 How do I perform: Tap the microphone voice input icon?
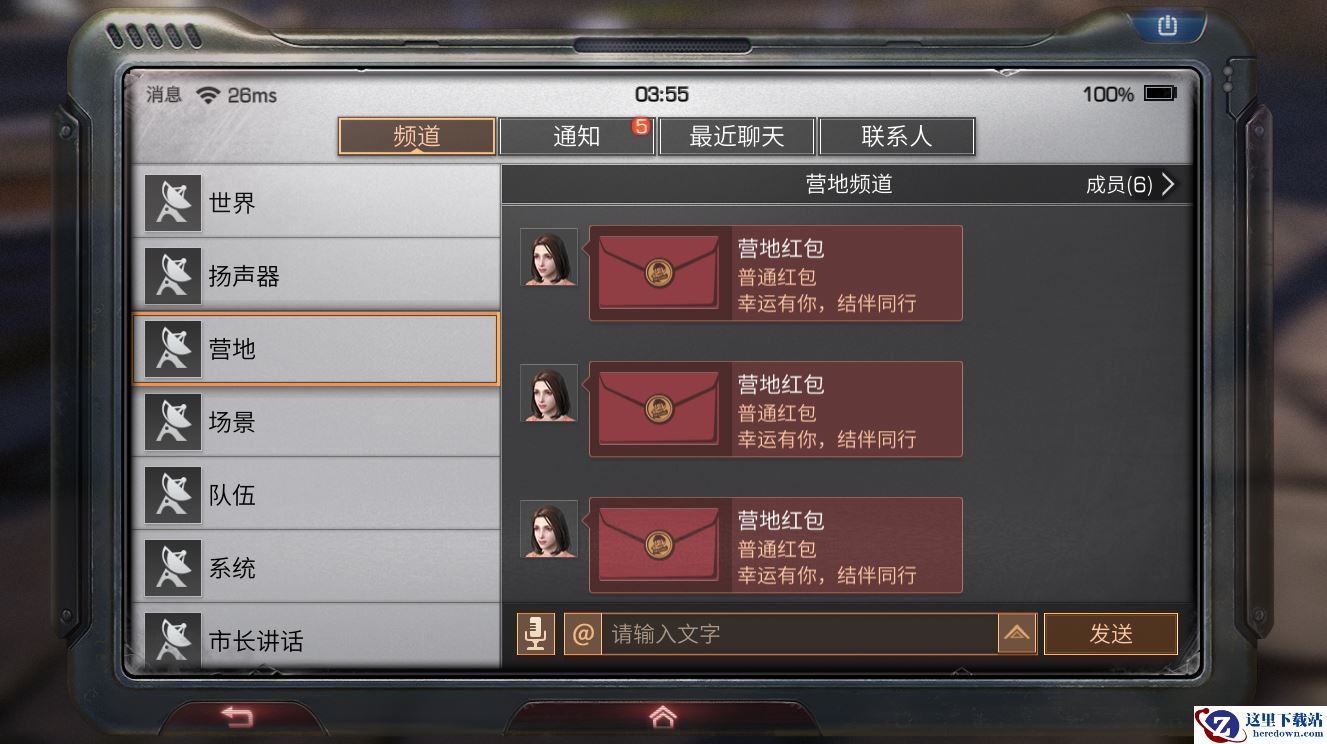click(536, 634)
